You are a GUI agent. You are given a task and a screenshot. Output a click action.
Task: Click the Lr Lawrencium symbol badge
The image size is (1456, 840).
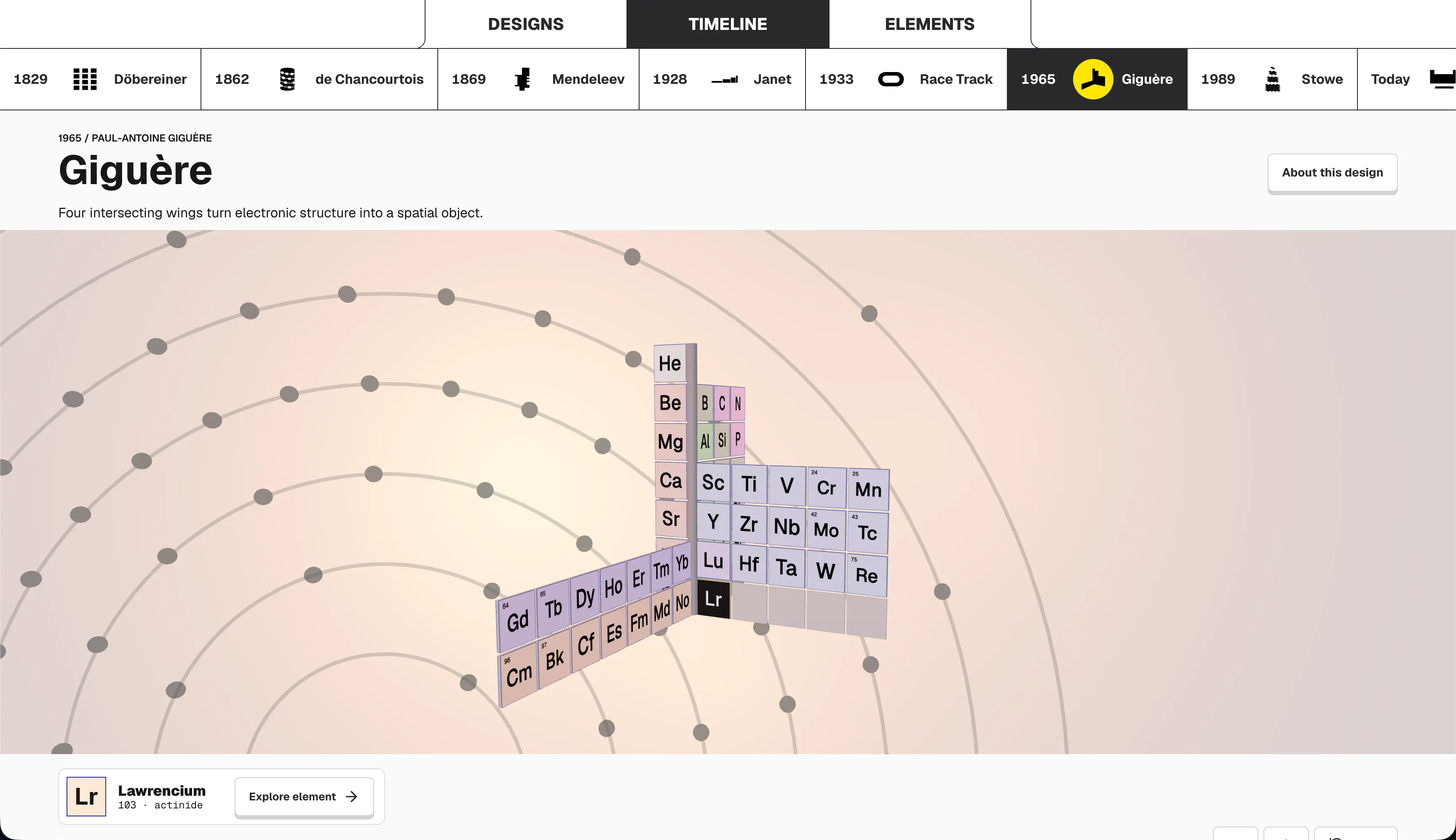(86, 796)
